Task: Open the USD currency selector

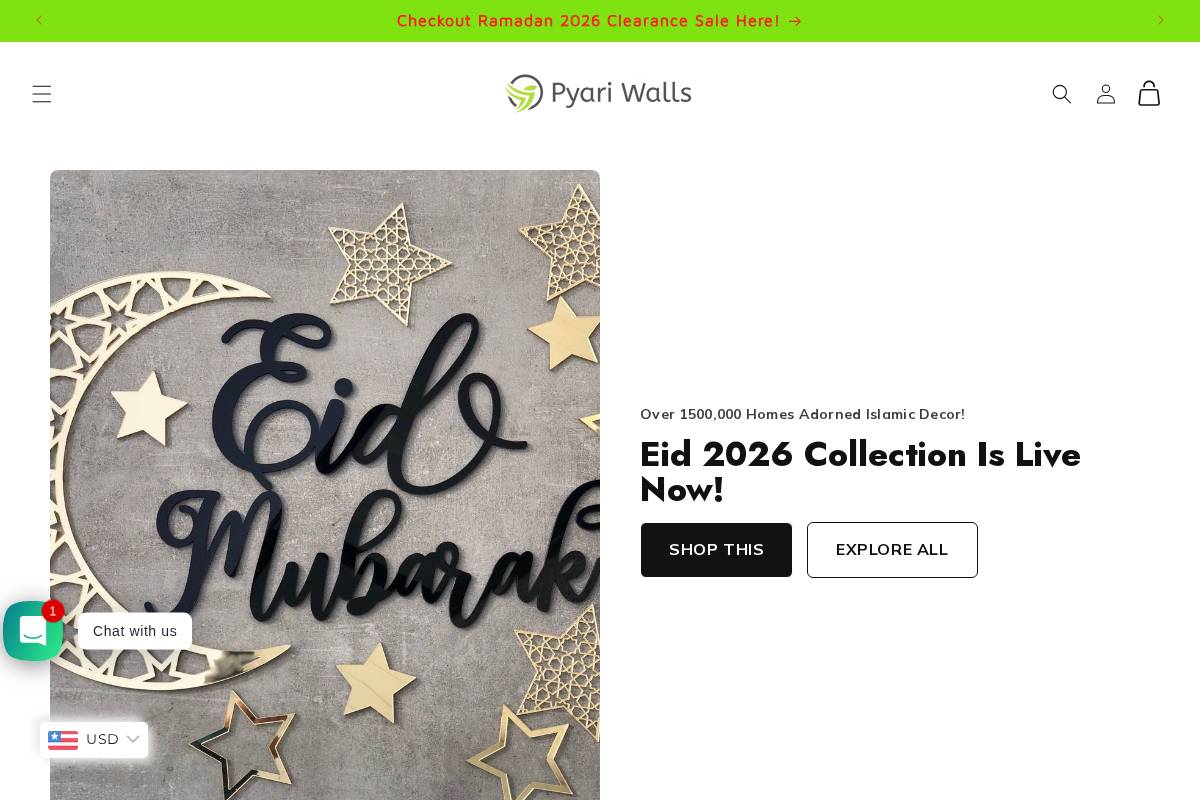Action: pos(94,740)
